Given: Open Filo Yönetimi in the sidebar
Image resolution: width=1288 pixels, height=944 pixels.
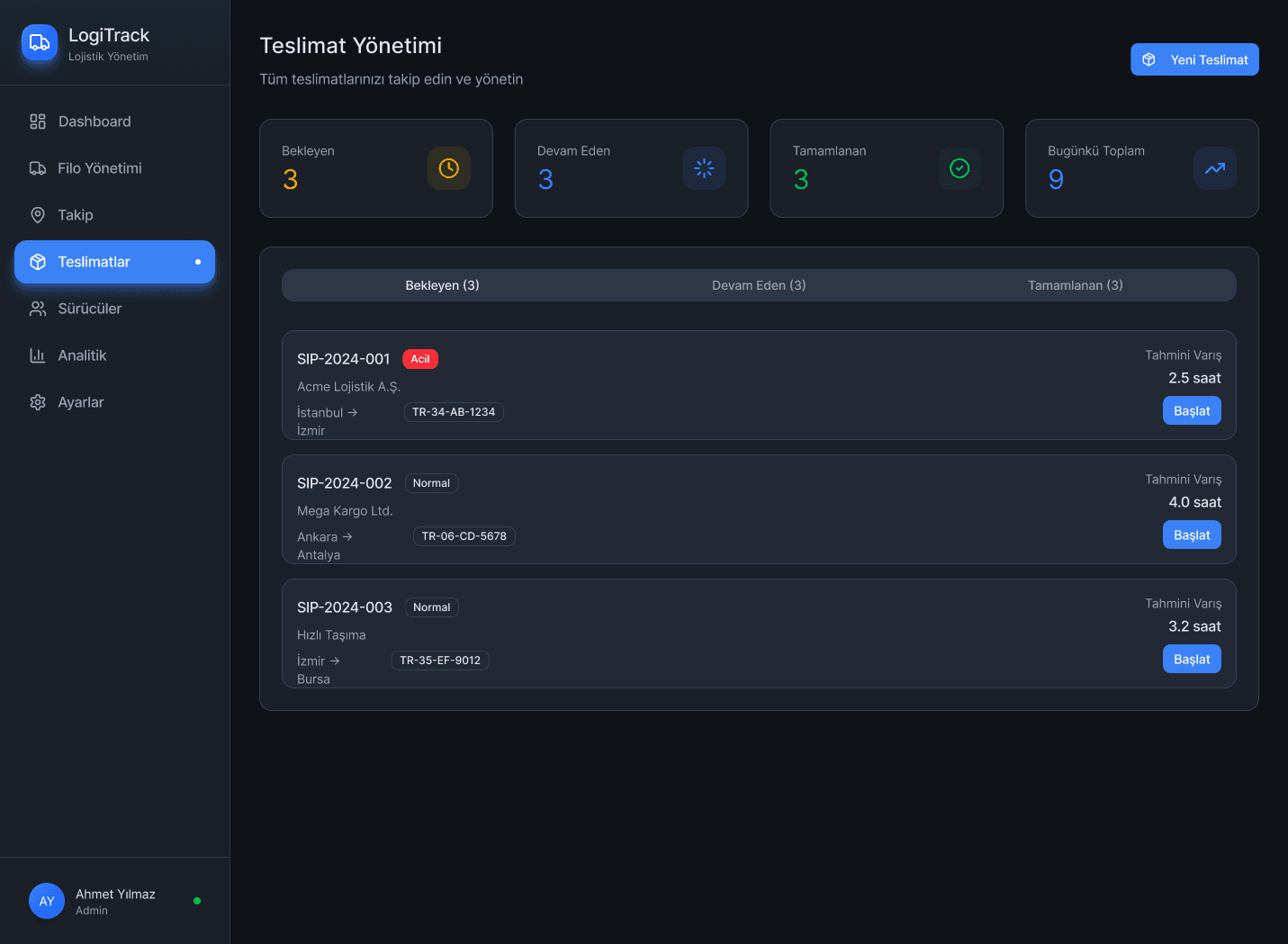Looking at the screenshot, I should [x=114, y=168].
